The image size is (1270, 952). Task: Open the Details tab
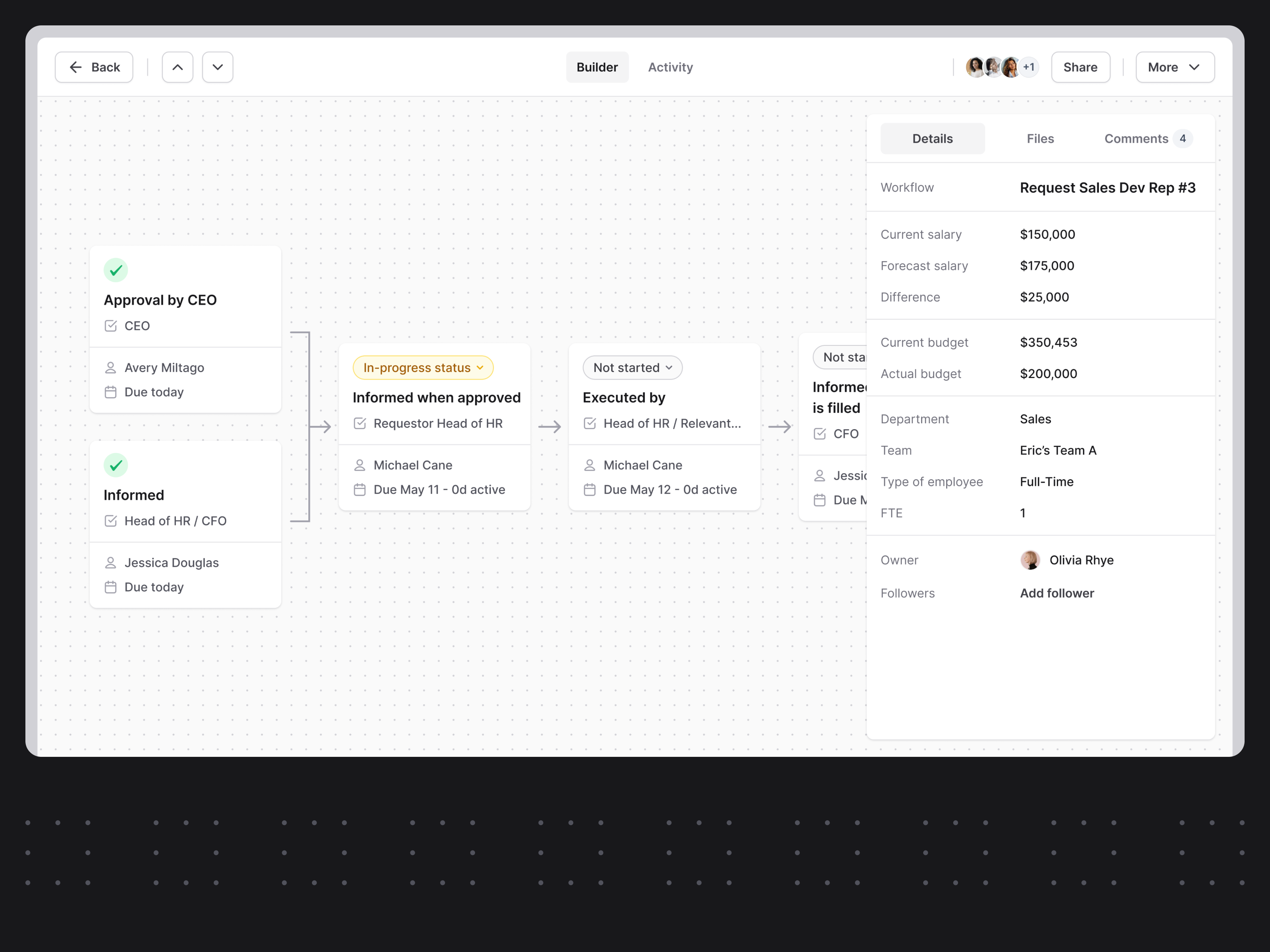pos(932,138)
